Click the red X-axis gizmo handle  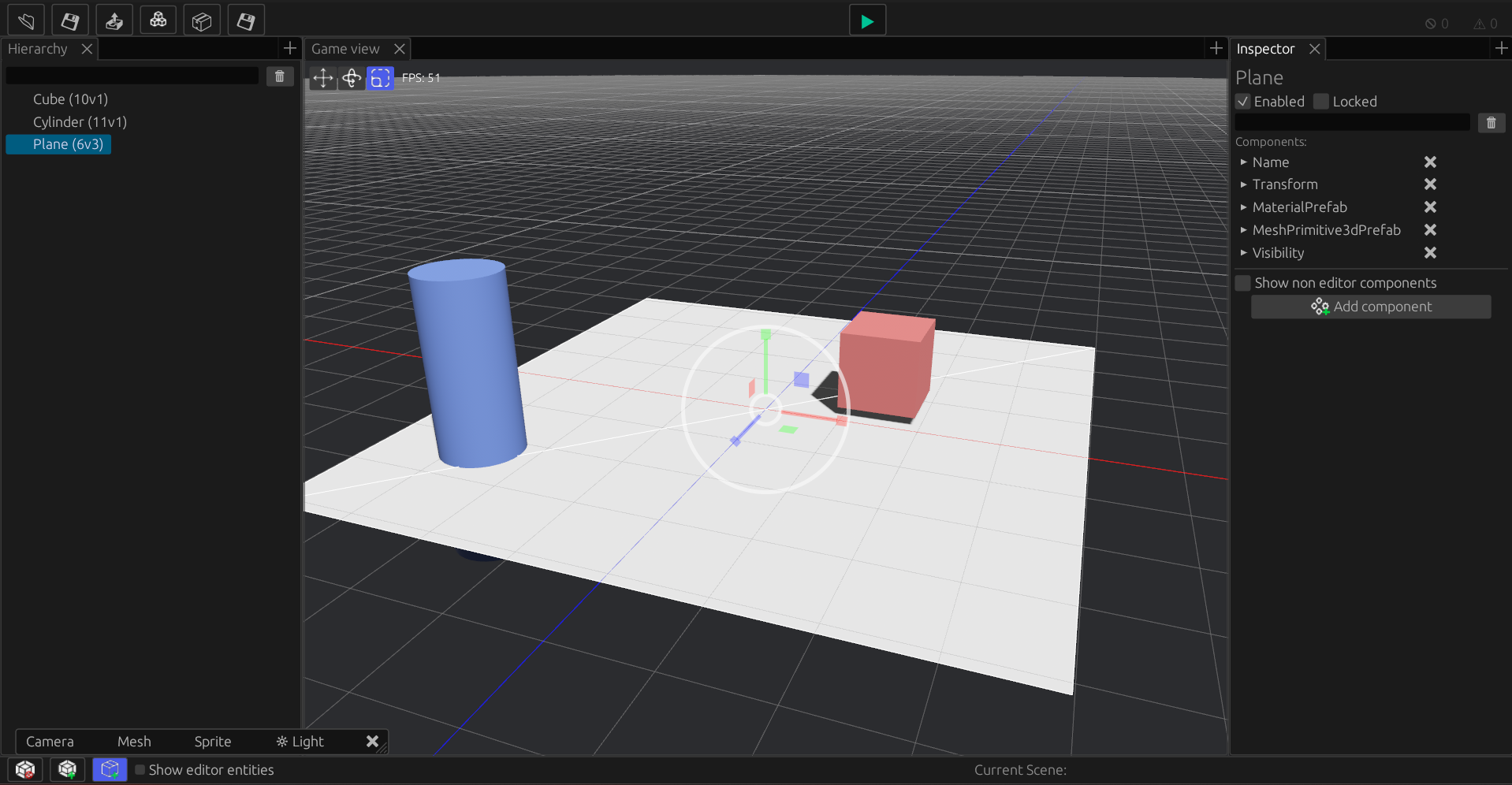(841, 421)
